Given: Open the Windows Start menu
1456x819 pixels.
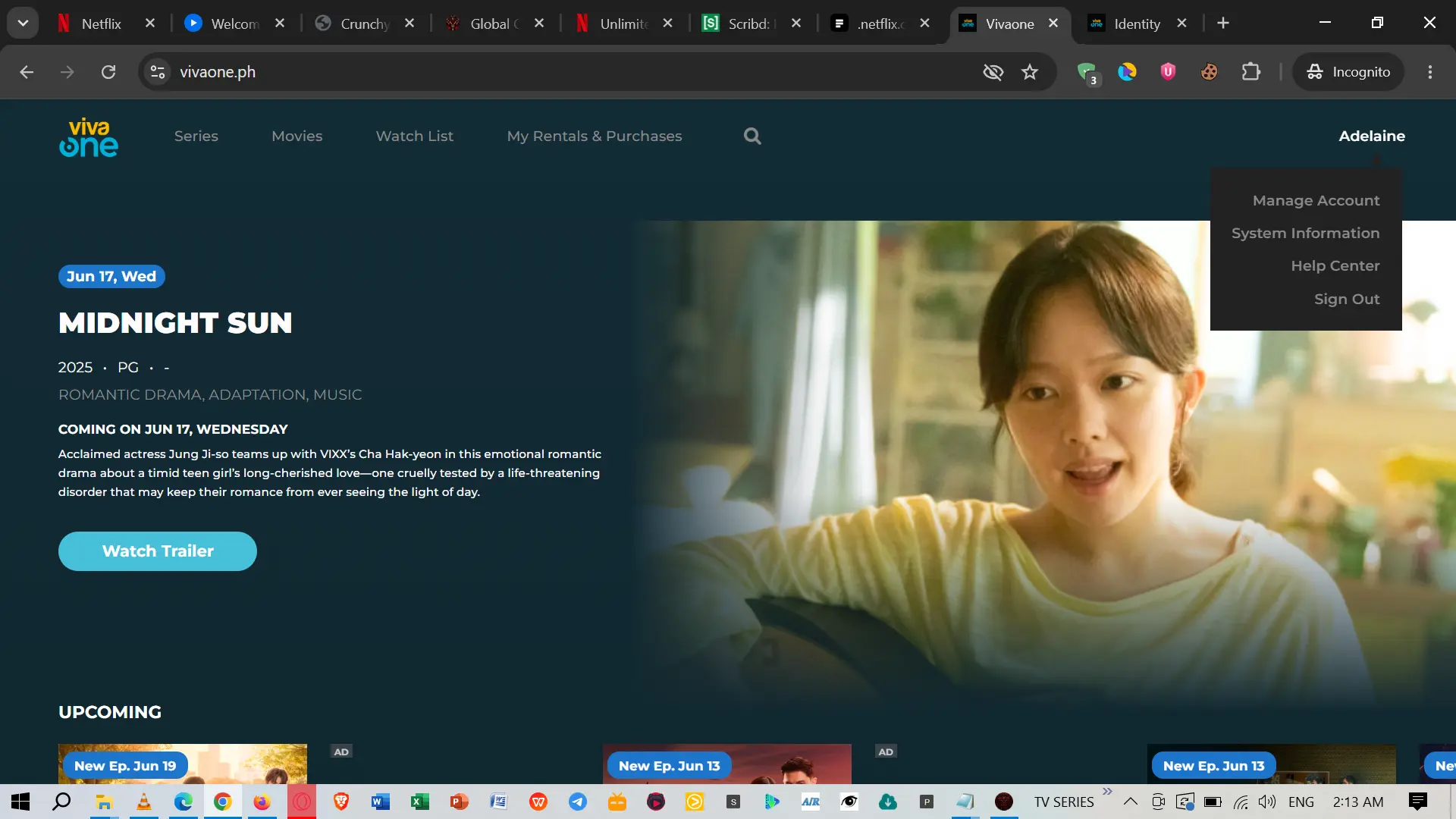Looking at the screenshot, I should tap(20, 802).
